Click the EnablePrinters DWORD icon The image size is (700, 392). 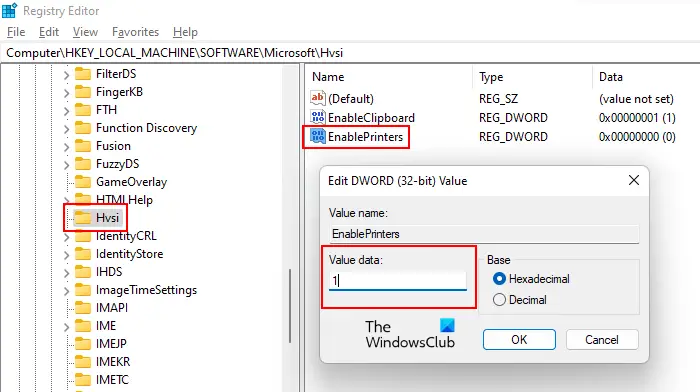coord(317,136)
